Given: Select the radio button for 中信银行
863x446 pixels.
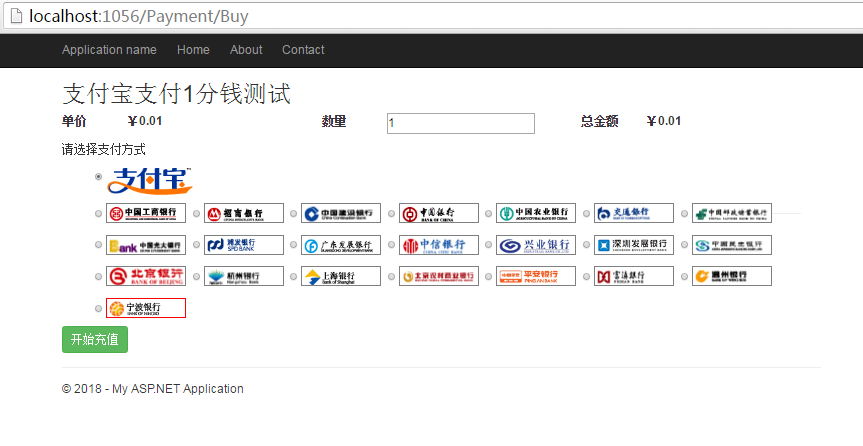Looking at the screenshot, I should pyautogui.click(x=391, y=244).
